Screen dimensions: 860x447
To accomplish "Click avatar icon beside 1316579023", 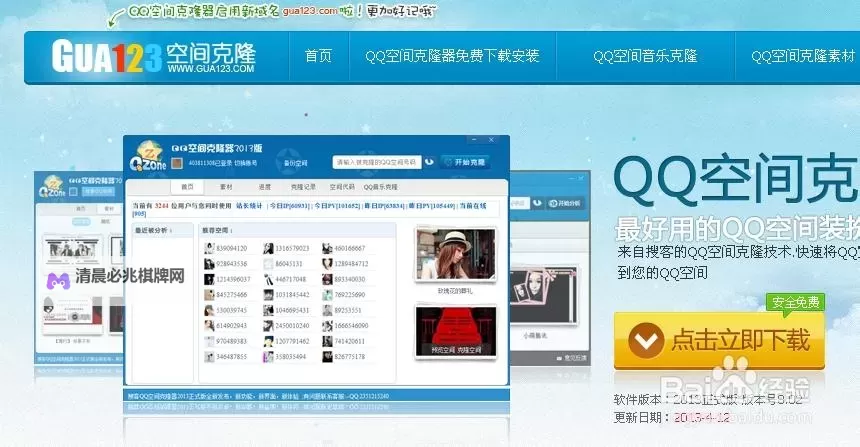I will pos(268,248).
